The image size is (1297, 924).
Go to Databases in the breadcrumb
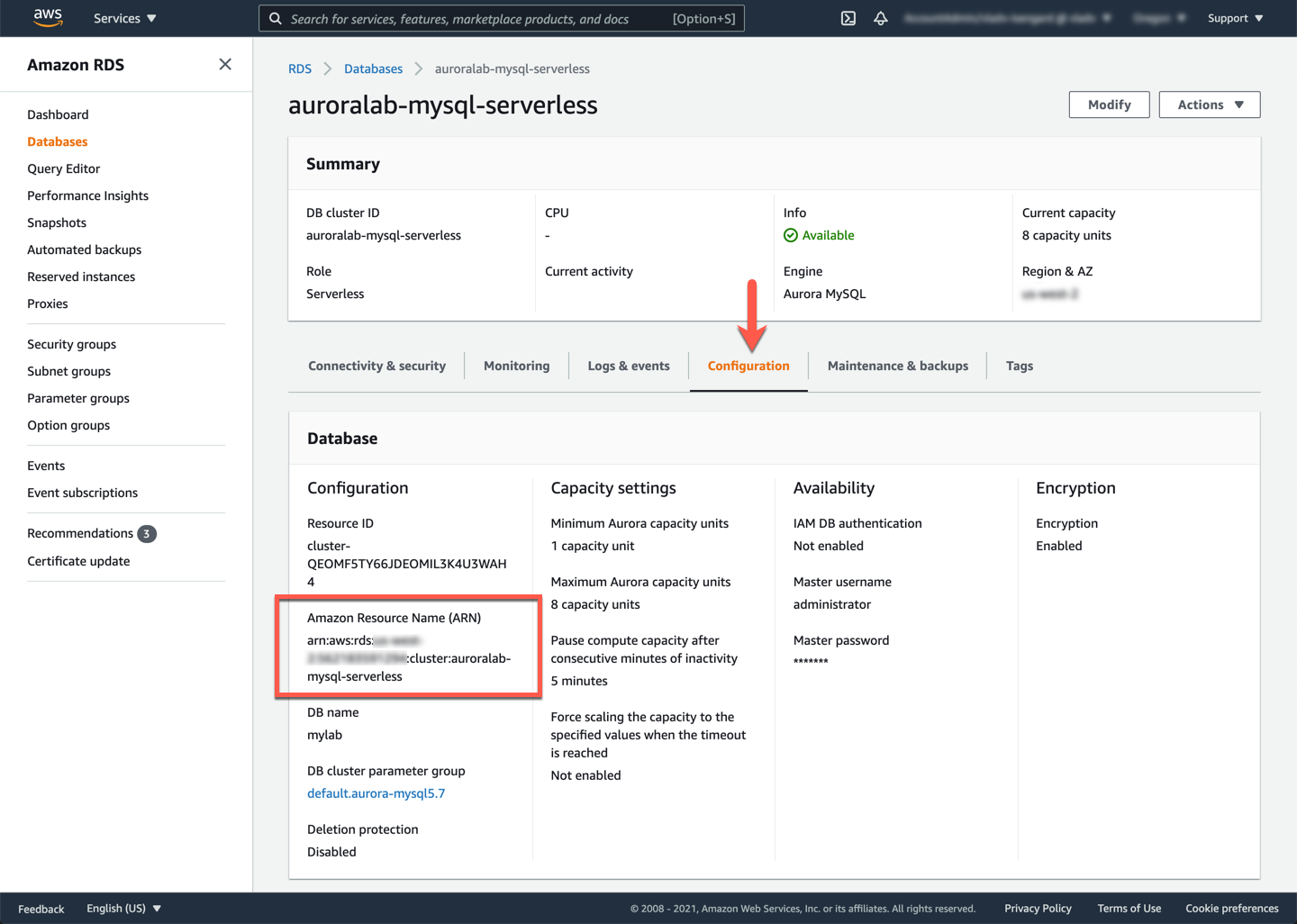(373, 68)
